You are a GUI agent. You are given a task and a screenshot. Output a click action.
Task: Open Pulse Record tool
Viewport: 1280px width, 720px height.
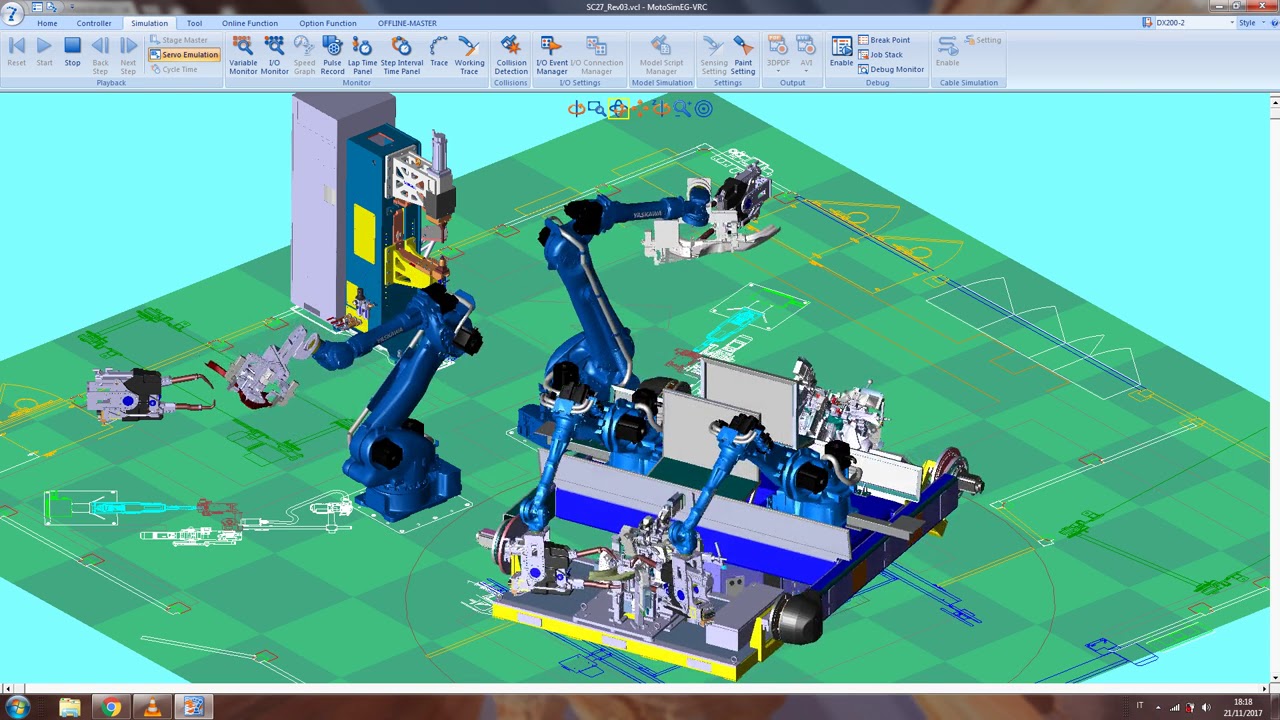click(x=332, y=55)
